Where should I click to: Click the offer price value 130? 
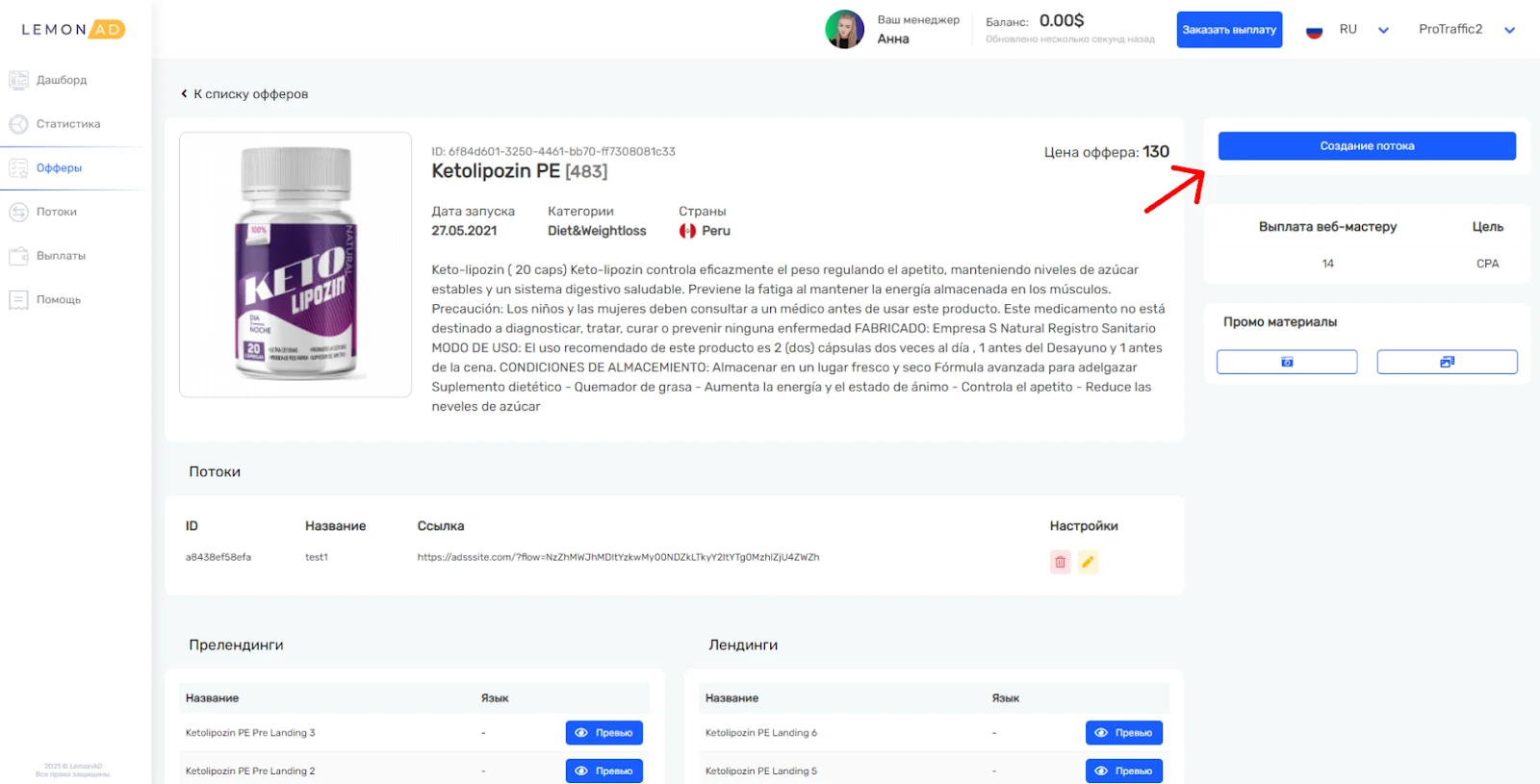[1156, 152]
